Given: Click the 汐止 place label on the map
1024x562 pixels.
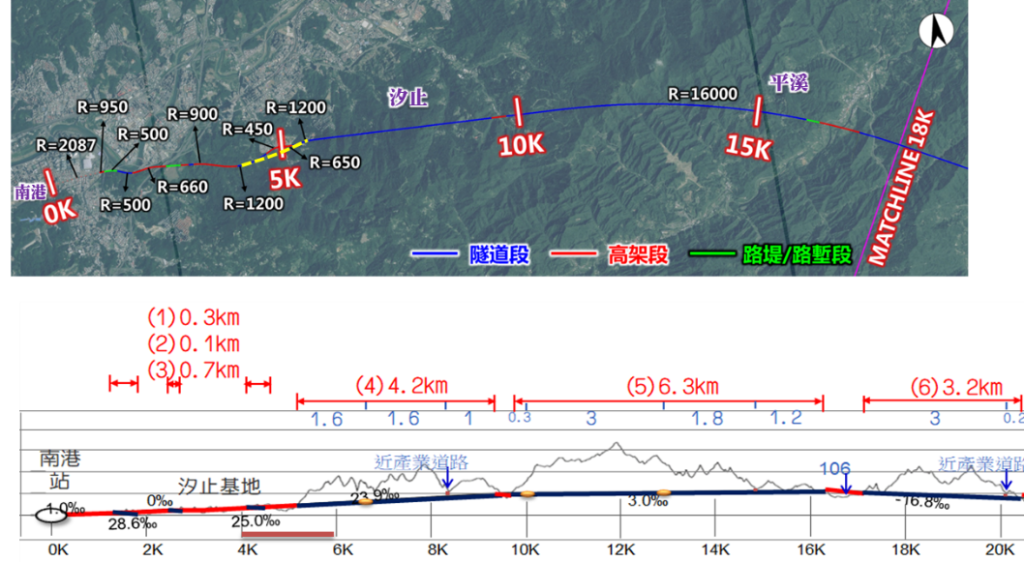Looking at the screenshot, I should [408, 97].
